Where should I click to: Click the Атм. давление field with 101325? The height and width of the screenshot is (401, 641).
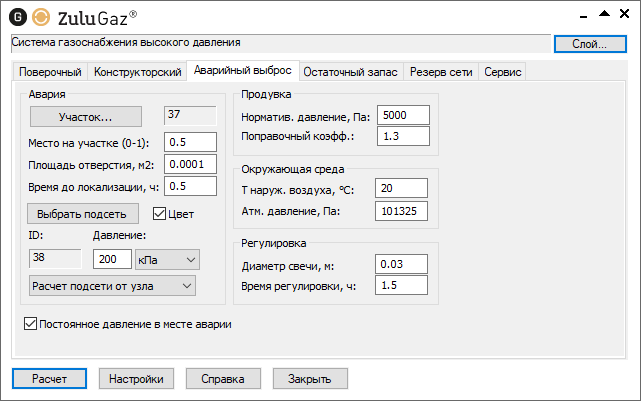(401, 211)
